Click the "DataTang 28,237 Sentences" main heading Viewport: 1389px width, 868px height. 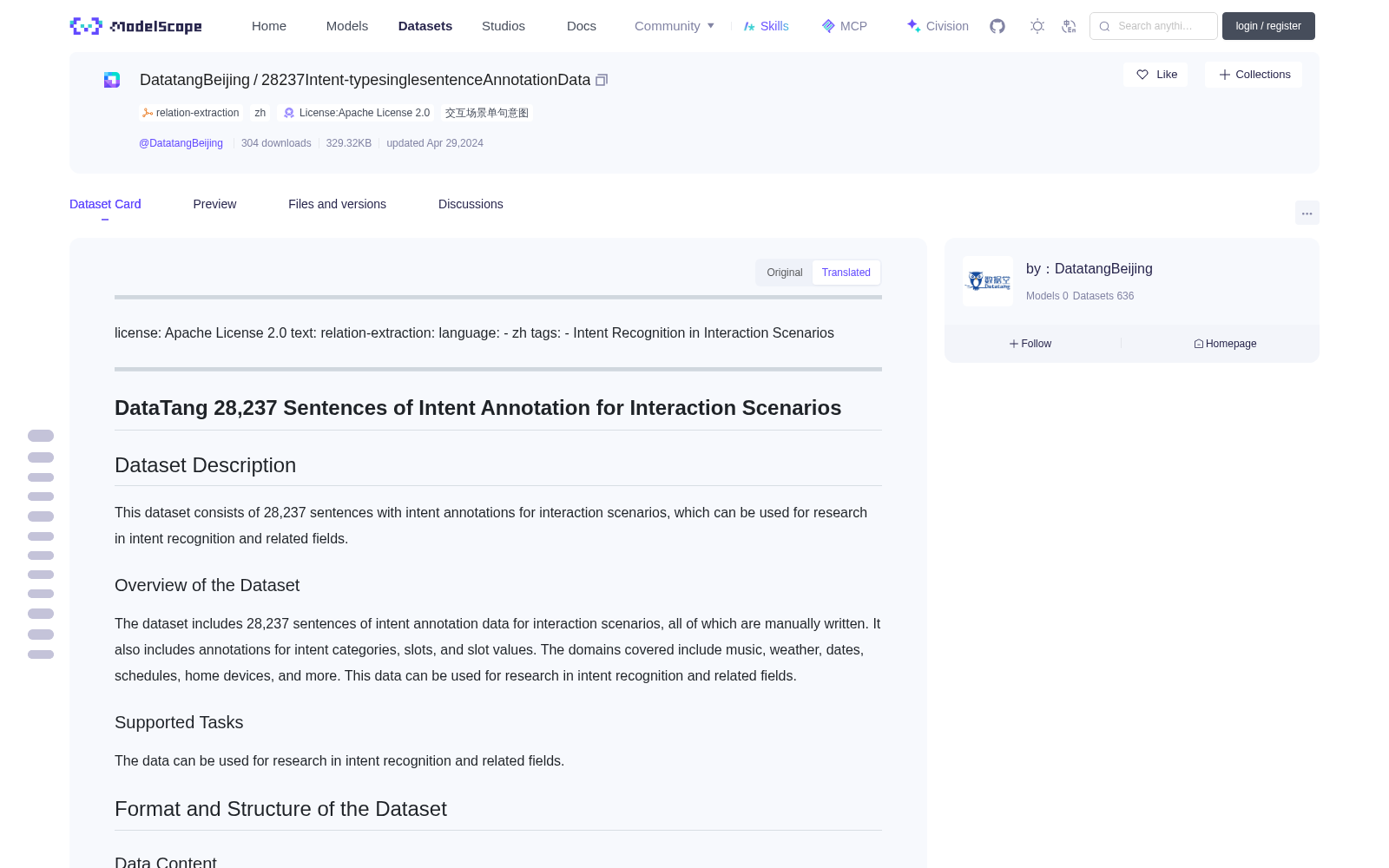coord(477,408)
